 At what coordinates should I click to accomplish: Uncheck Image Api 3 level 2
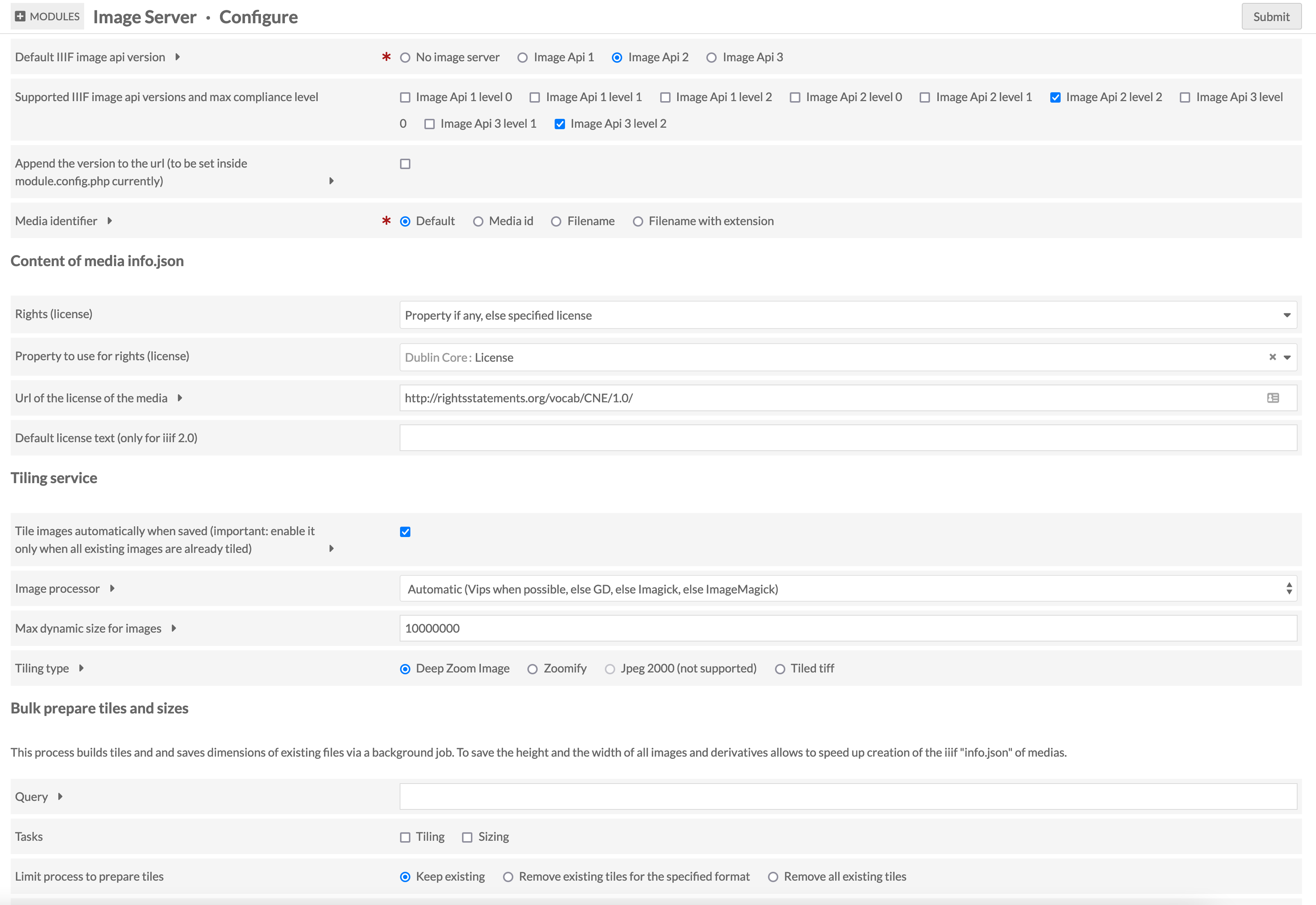pyautogui.click(x=559, y=124)
